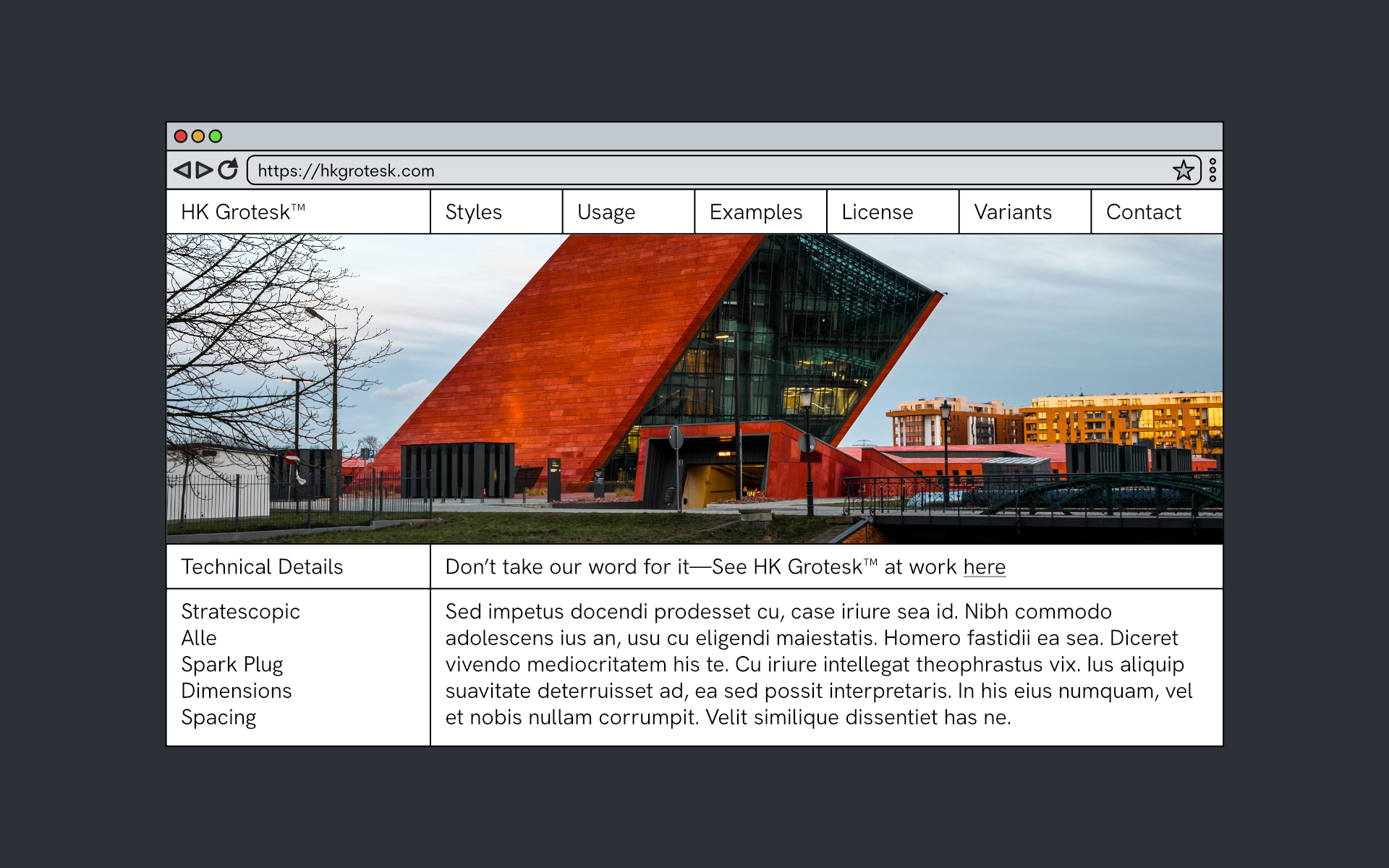Screen dimensions: 1389x868
Task: Reload the page with the refresh icon
Action: [x=228, y=169]
